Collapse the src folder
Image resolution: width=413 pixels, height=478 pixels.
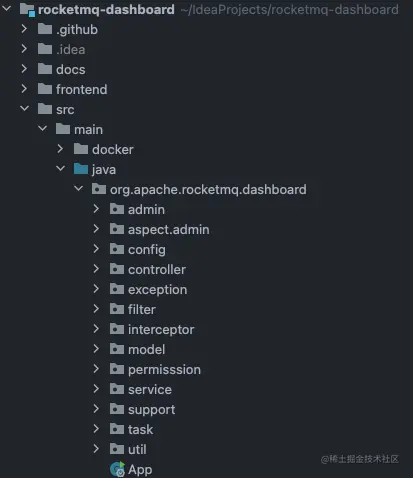24,108
